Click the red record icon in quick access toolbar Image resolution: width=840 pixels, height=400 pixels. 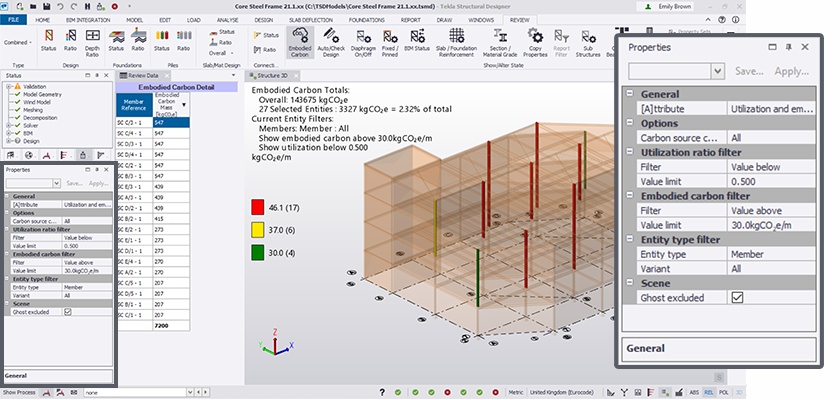(x=115, y=6)
